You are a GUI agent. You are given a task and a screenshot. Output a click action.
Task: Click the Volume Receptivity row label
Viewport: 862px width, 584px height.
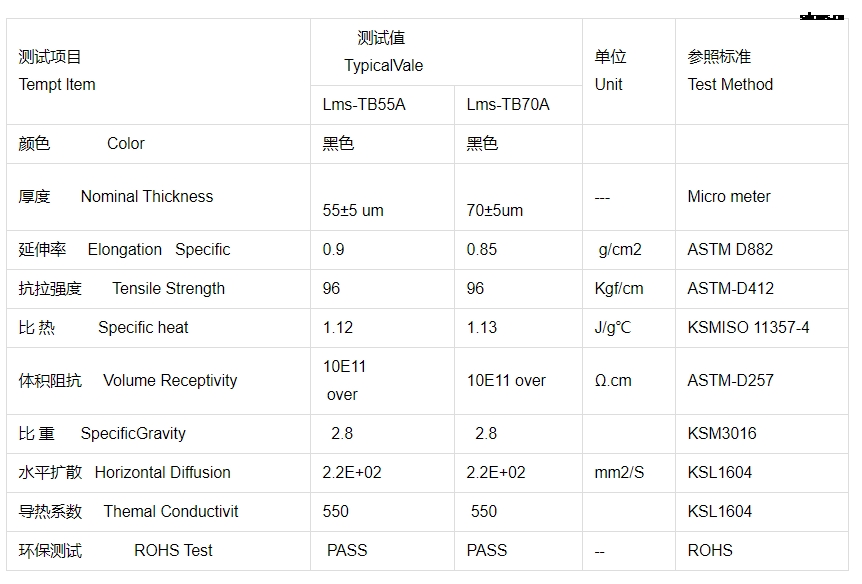pyautogui.click(x=170, y=381)
